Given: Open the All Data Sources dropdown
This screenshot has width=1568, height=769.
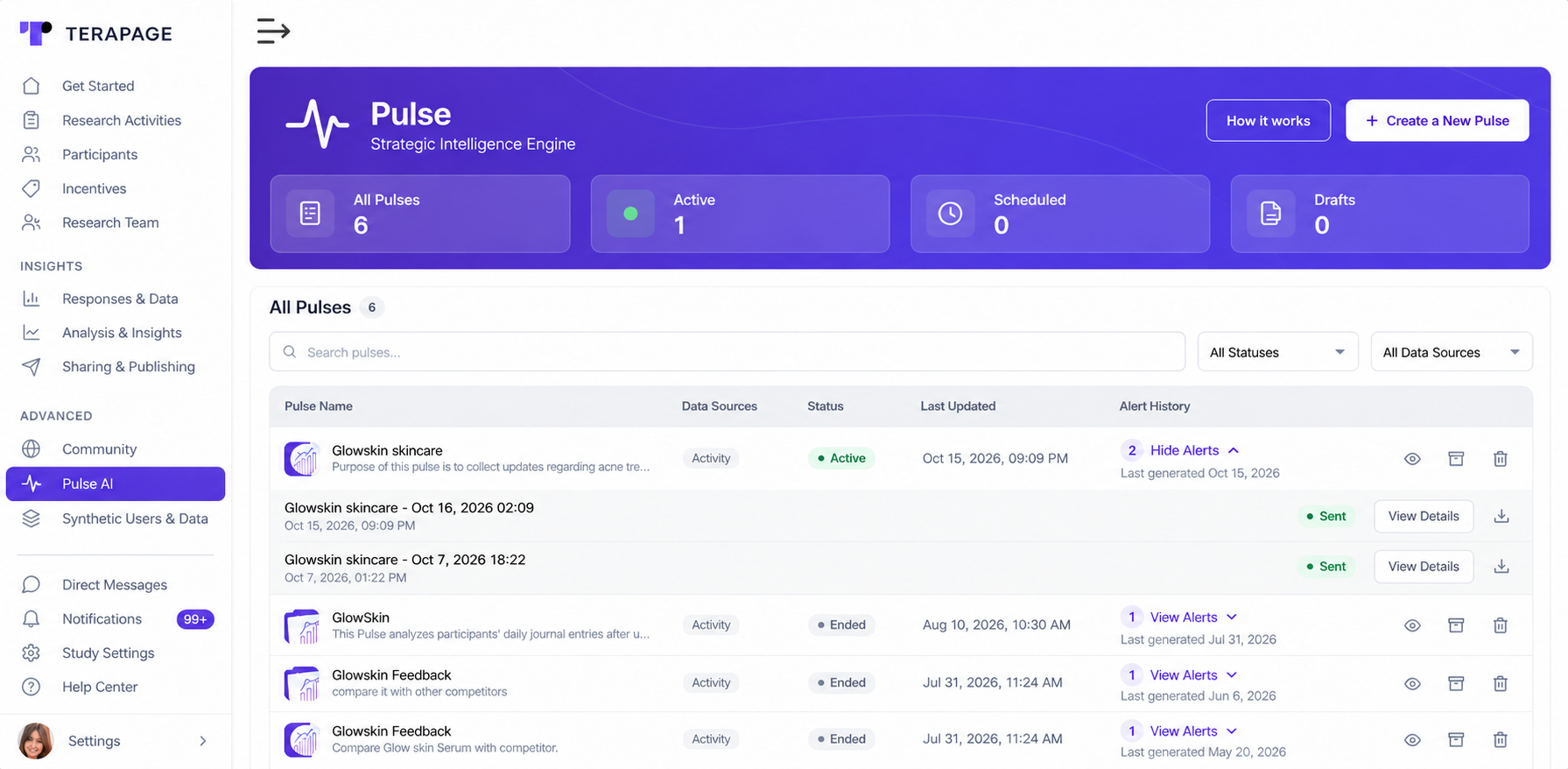Looking at the screenshot, I should tap(1451, 352).
